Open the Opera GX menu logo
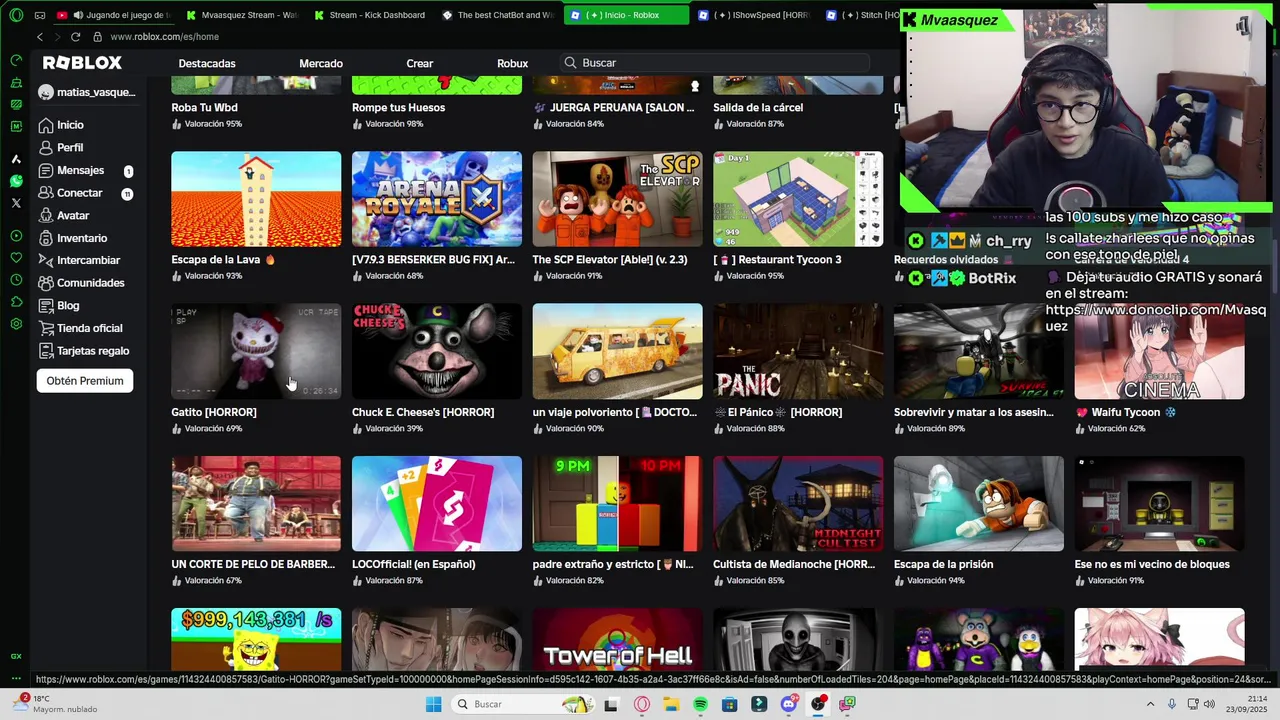Screen dimensions: 1280x720 (16, 15)
